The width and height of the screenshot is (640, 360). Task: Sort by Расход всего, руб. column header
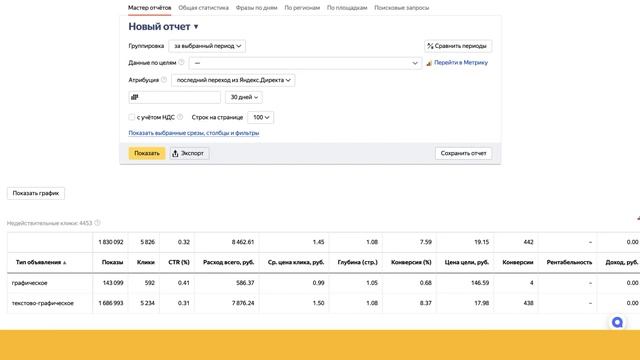click(229, 262)
